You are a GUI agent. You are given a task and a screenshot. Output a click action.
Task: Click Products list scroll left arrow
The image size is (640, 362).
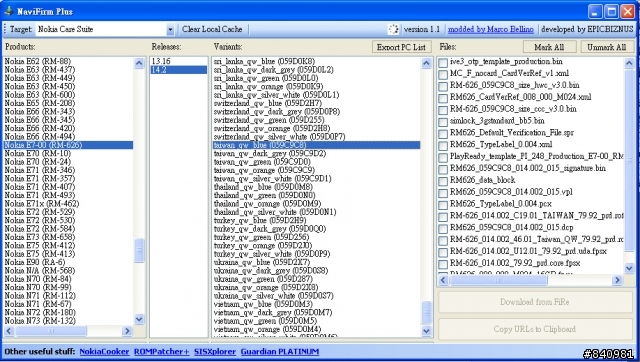9,331
